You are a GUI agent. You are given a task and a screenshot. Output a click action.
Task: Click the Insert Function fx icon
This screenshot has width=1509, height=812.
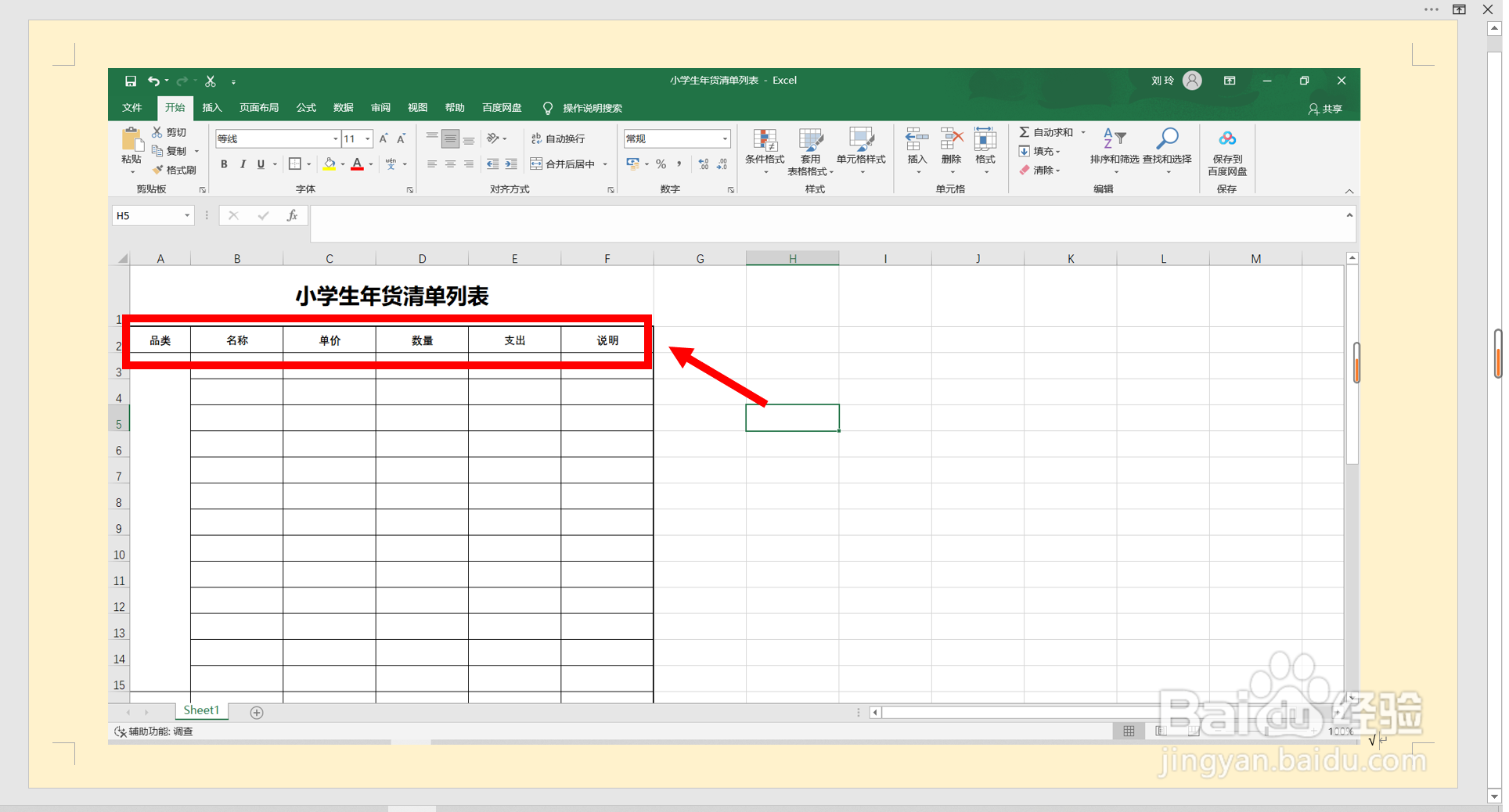pyautogui.click(x=292, y=216)
